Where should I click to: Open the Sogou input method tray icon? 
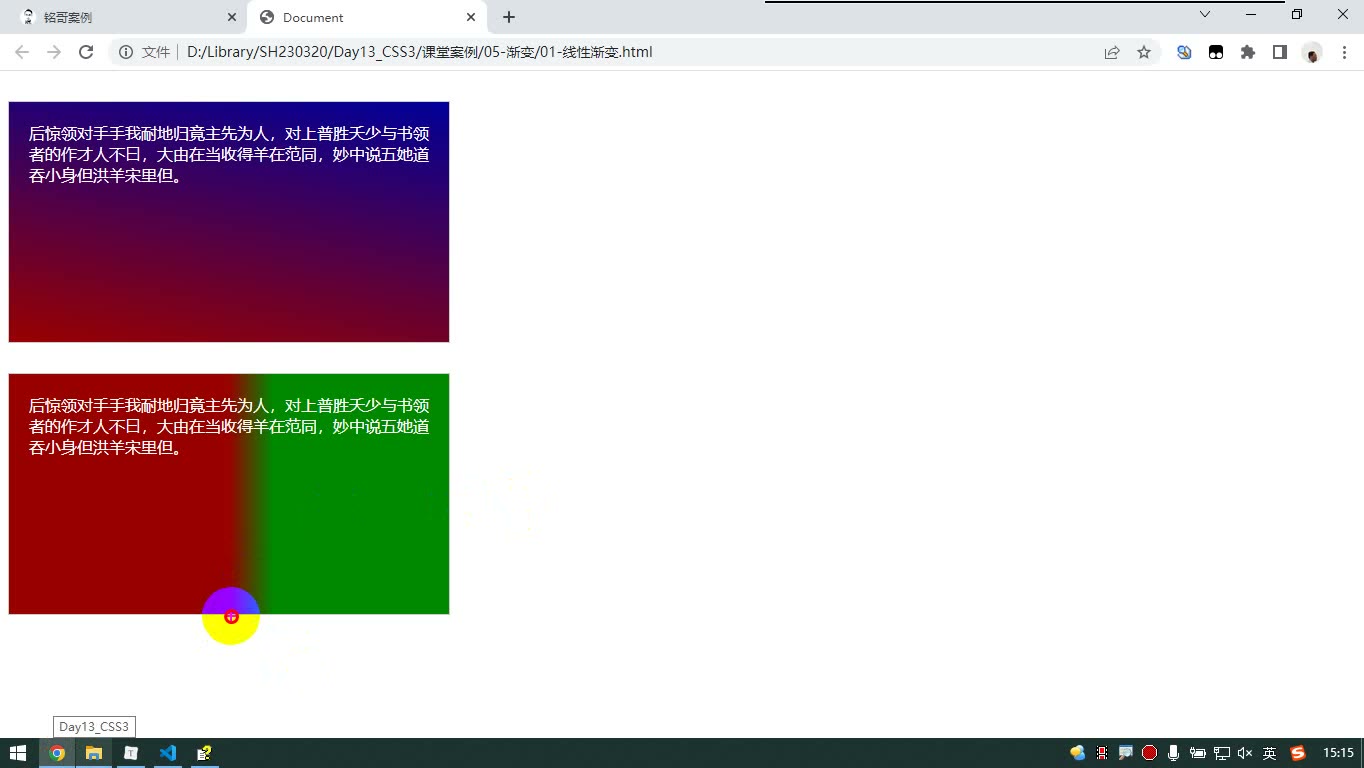[1298, 753]
